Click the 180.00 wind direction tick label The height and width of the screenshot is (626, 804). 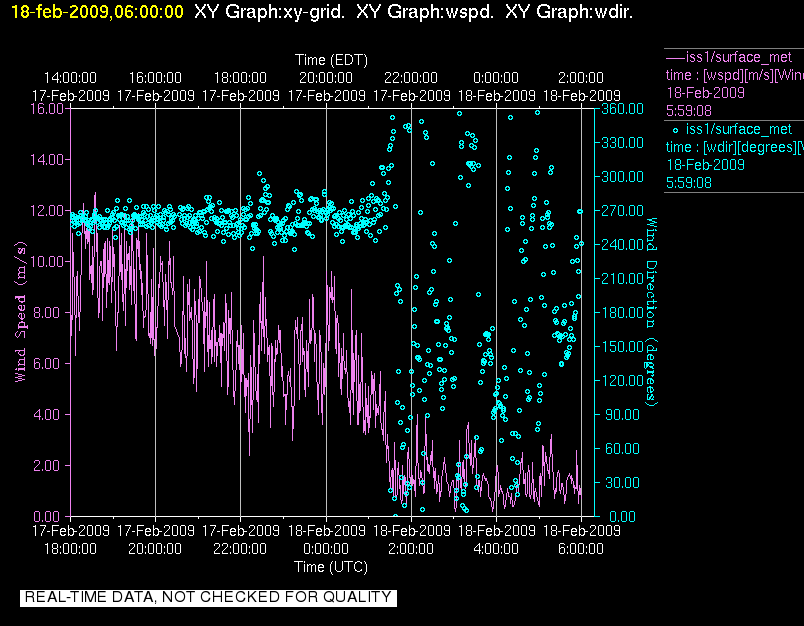[622, 312]
